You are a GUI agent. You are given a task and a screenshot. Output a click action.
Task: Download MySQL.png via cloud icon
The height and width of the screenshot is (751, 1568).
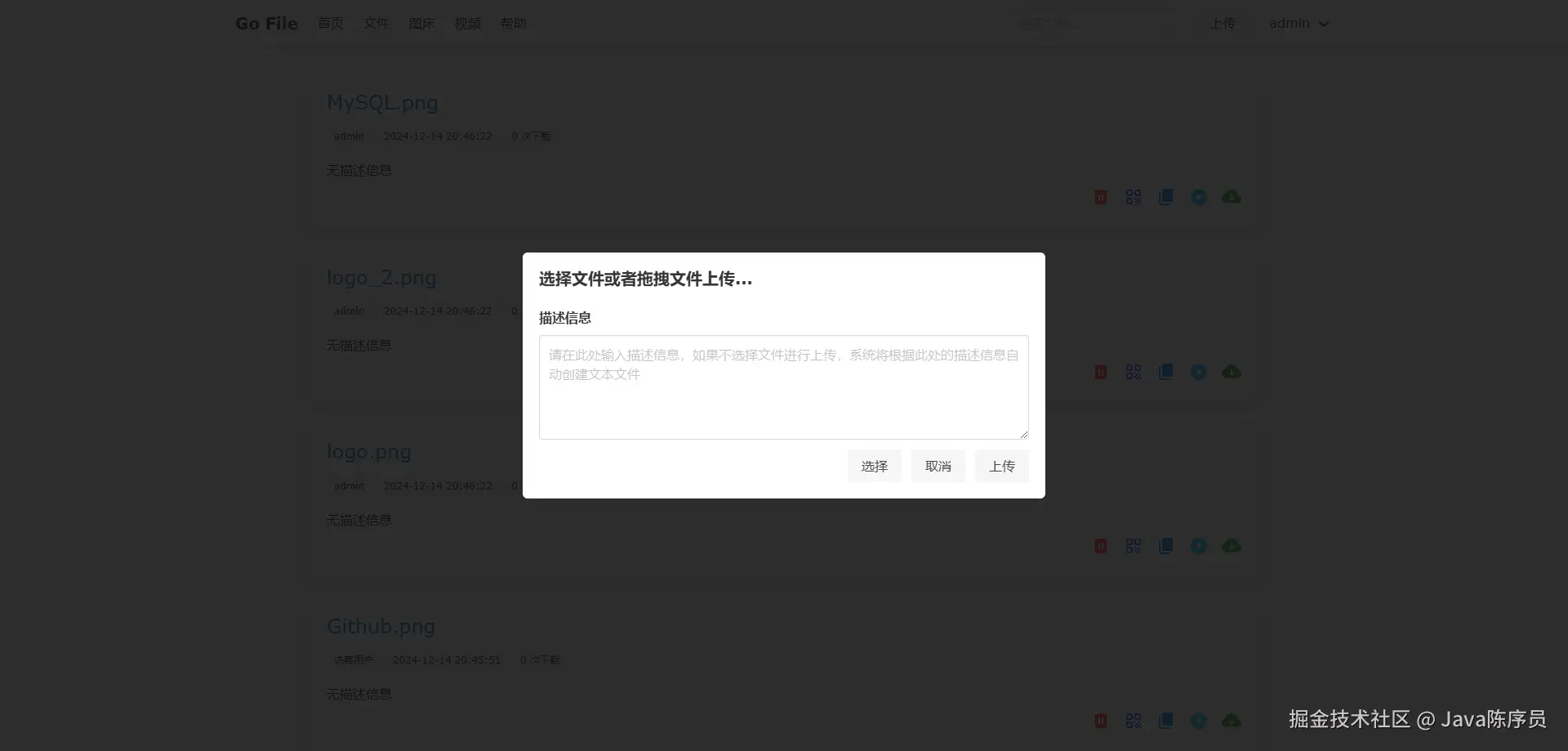(1232, 197)
